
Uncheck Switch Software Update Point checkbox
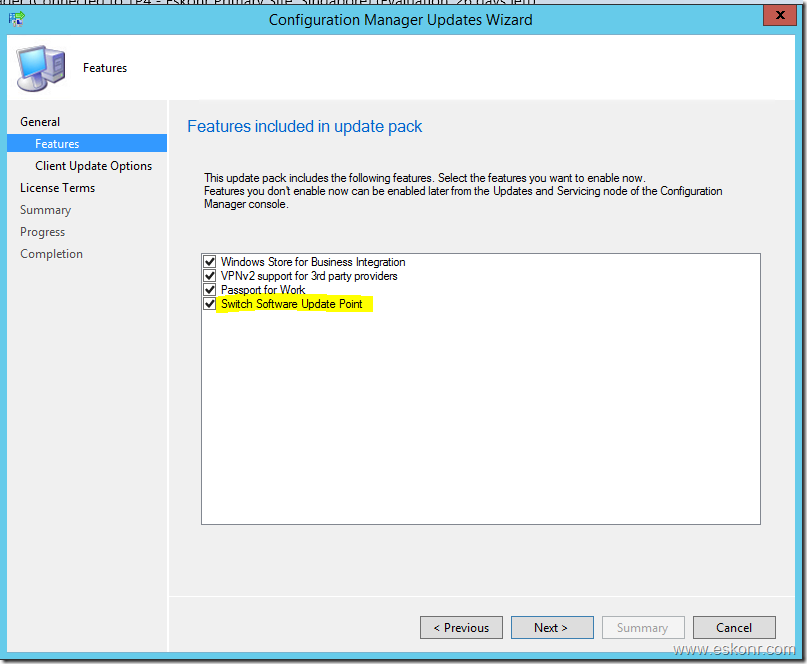tap(210, 304)
